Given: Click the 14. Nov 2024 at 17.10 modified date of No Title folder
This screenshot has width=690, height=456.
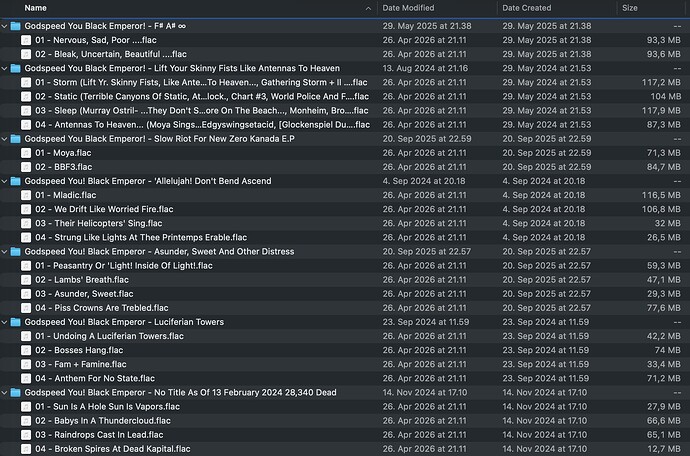Looking at the screenshot, I should pos(425,393).
